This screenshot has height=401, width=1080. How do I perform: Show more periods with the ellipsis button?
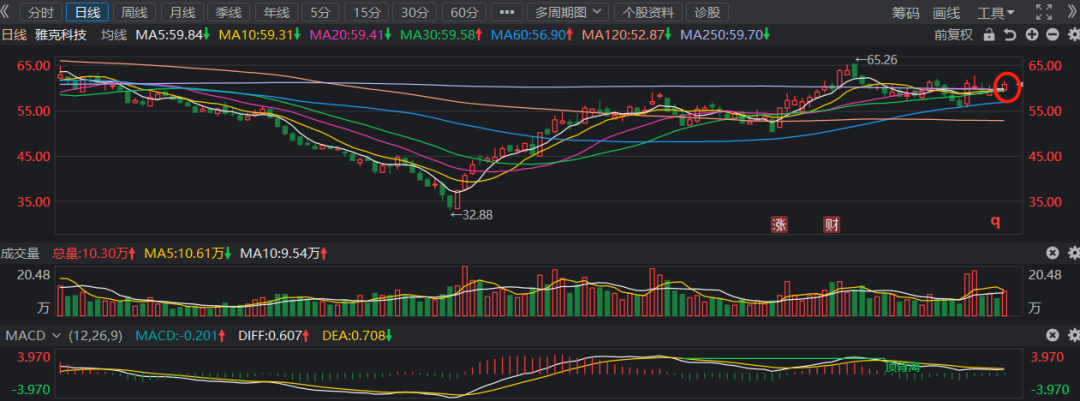pyautogui.click(x=509, y=13)
